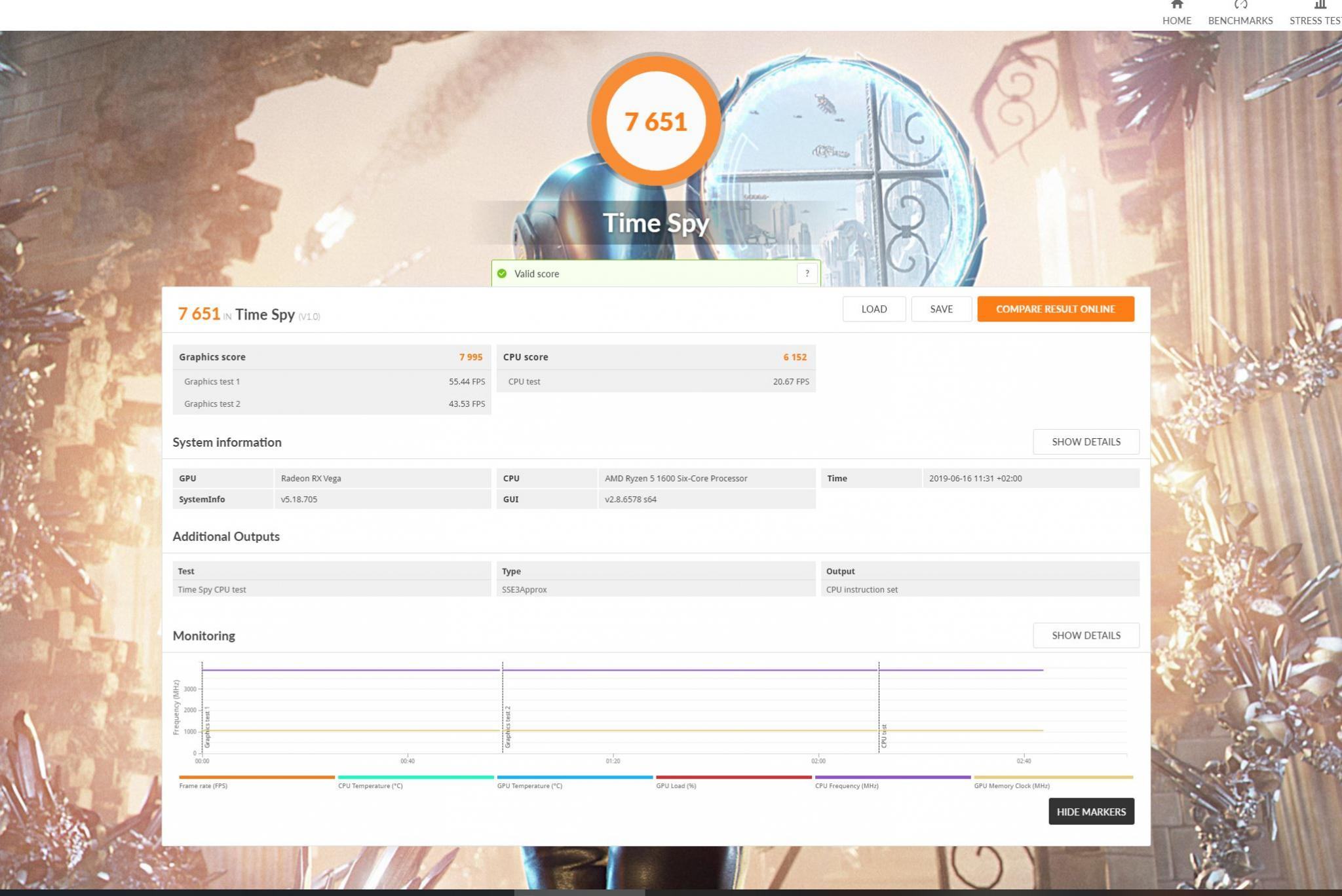Open the Home tab
Screen dimensions: 1342x896
[1176, 14]
